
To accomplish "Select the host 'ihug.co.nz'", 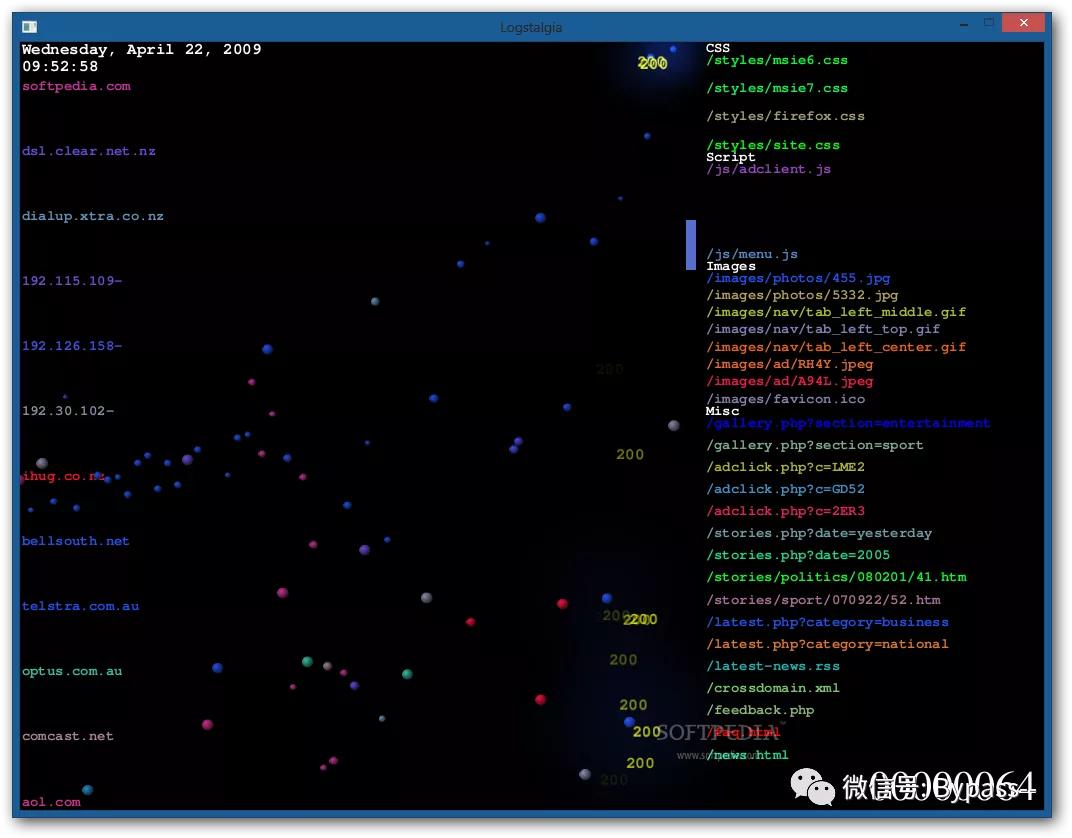I will [63, 476].
